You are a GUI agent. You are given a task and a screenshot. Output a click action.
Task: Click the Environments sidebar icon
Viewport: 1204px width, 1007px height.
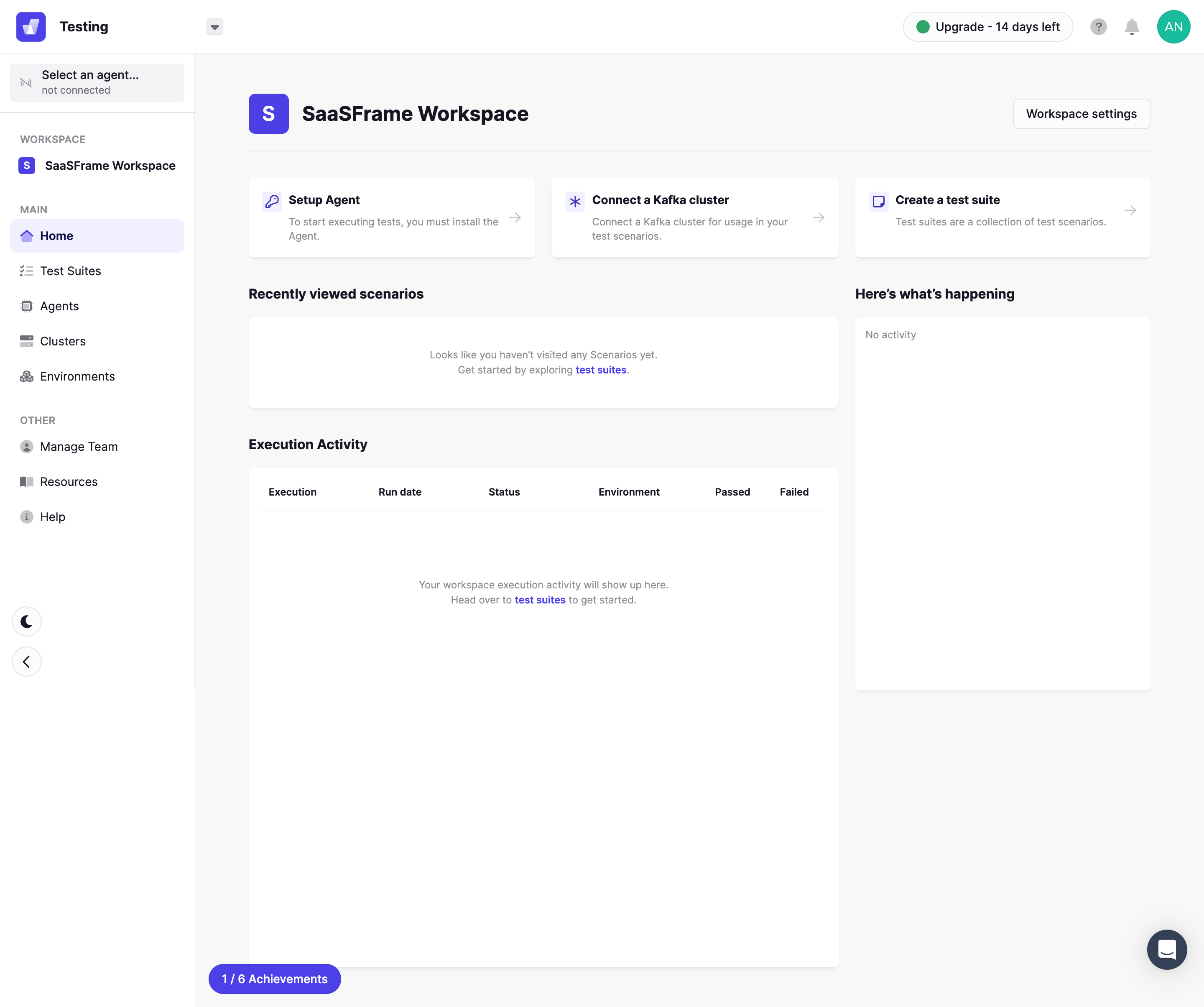[x=26, y=376]
